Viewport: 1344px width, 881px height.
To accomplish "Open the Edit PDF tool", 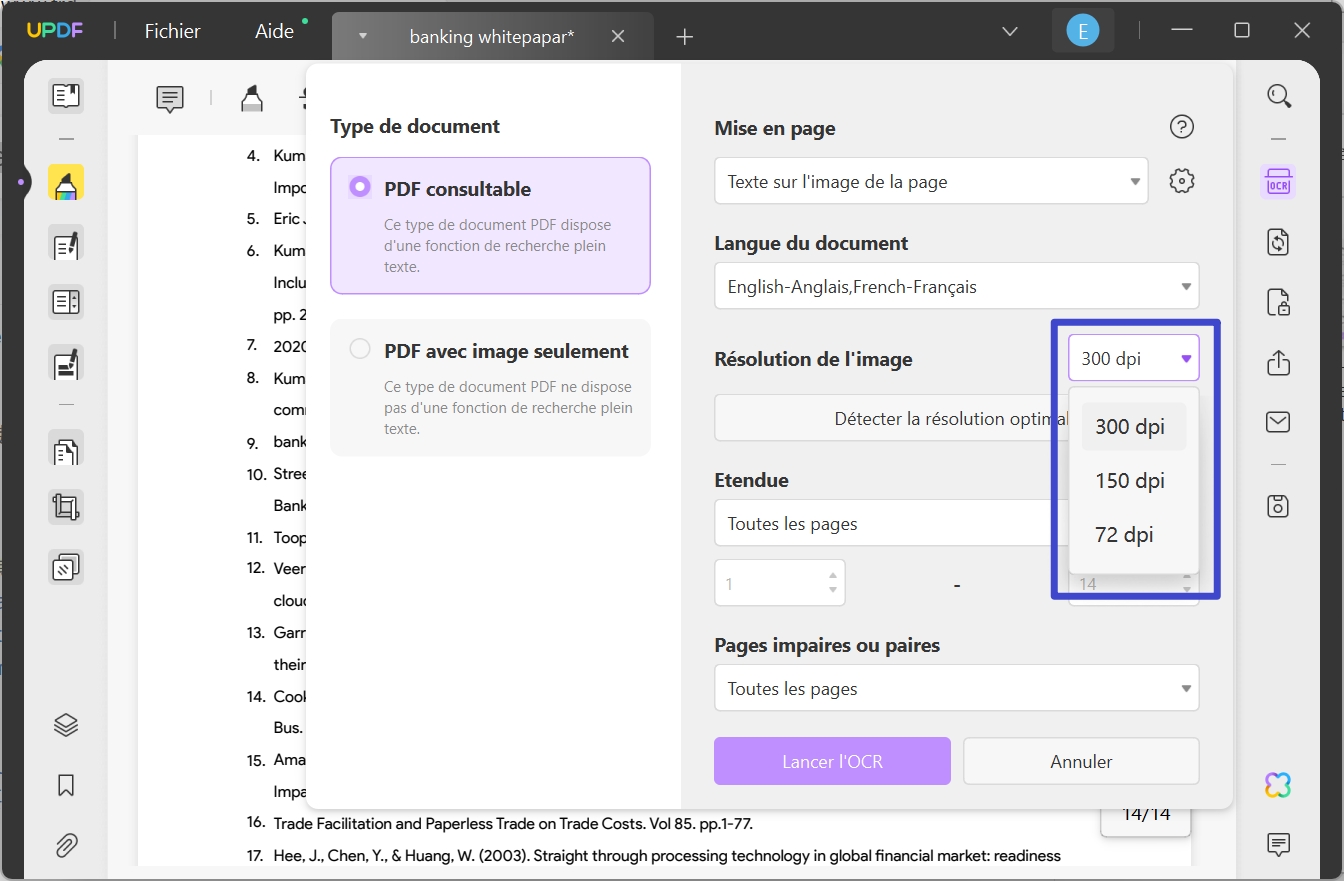I will 66,244.
